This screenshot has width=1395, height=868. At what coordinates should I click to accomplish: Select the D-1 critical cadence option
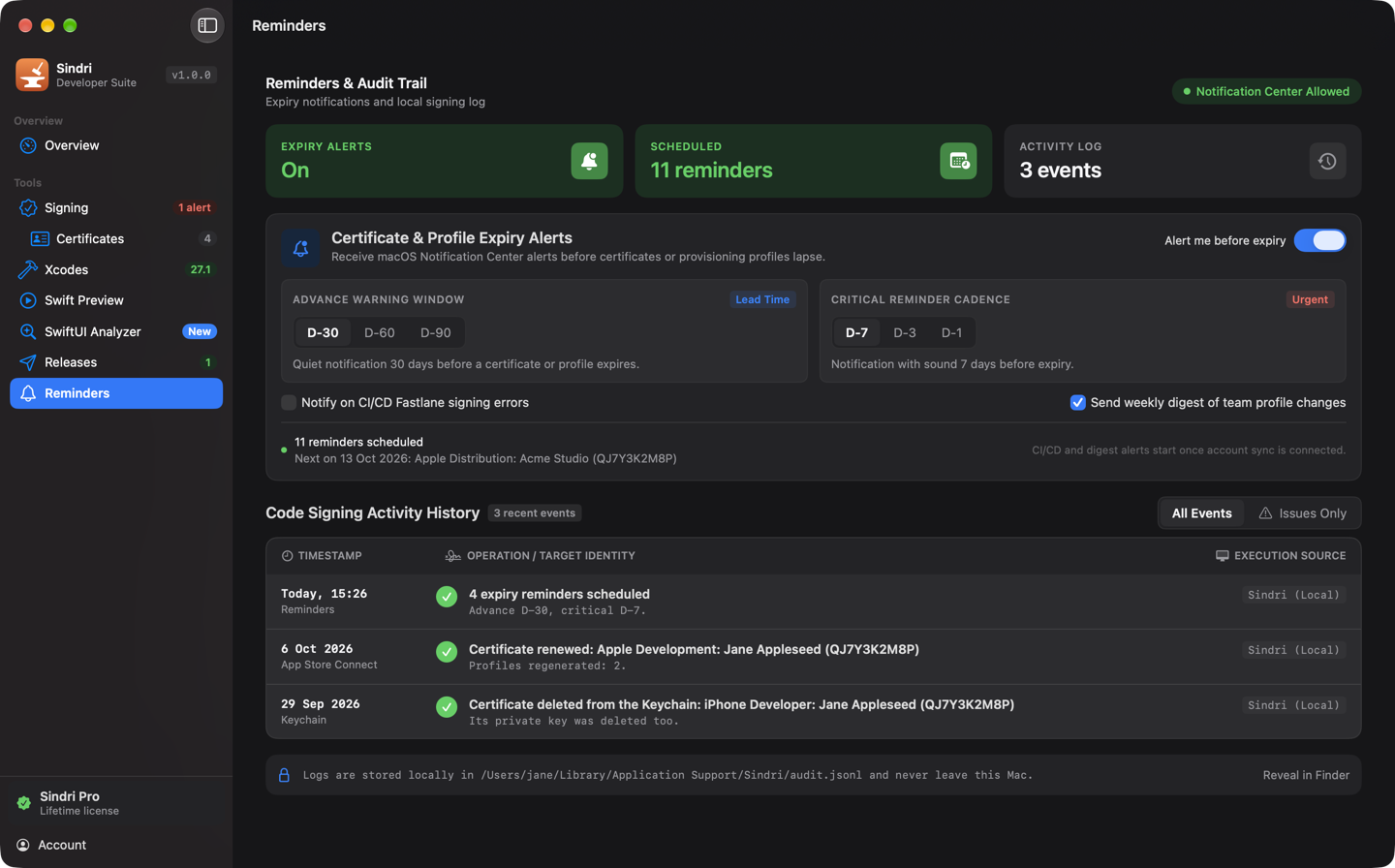tap(951, 332)
